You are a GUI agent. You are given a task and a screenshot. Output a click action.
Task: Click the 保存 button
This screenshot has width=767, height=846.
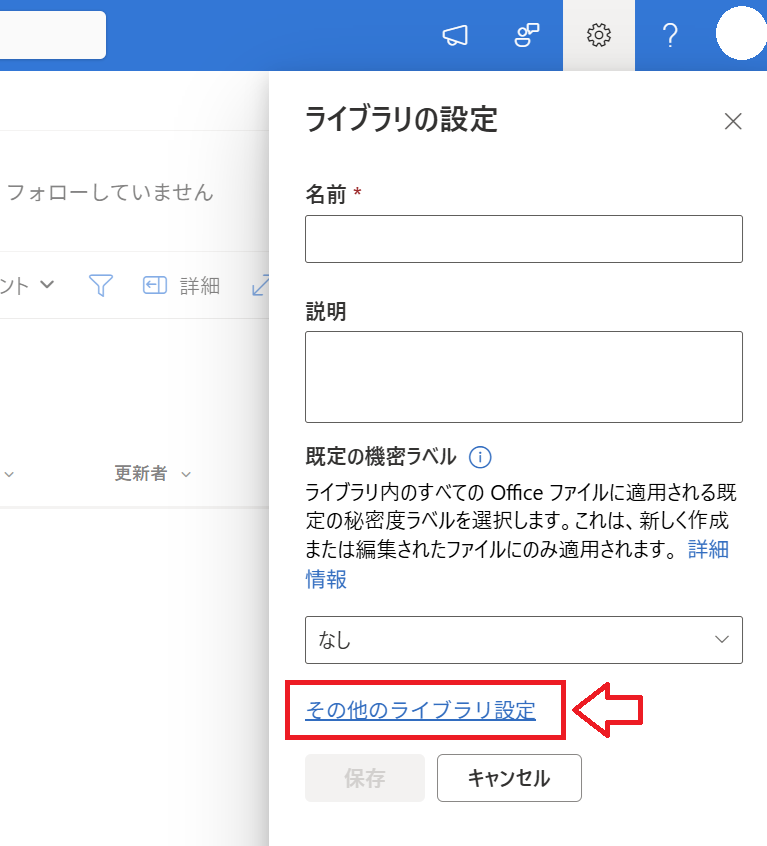(365, 778)
